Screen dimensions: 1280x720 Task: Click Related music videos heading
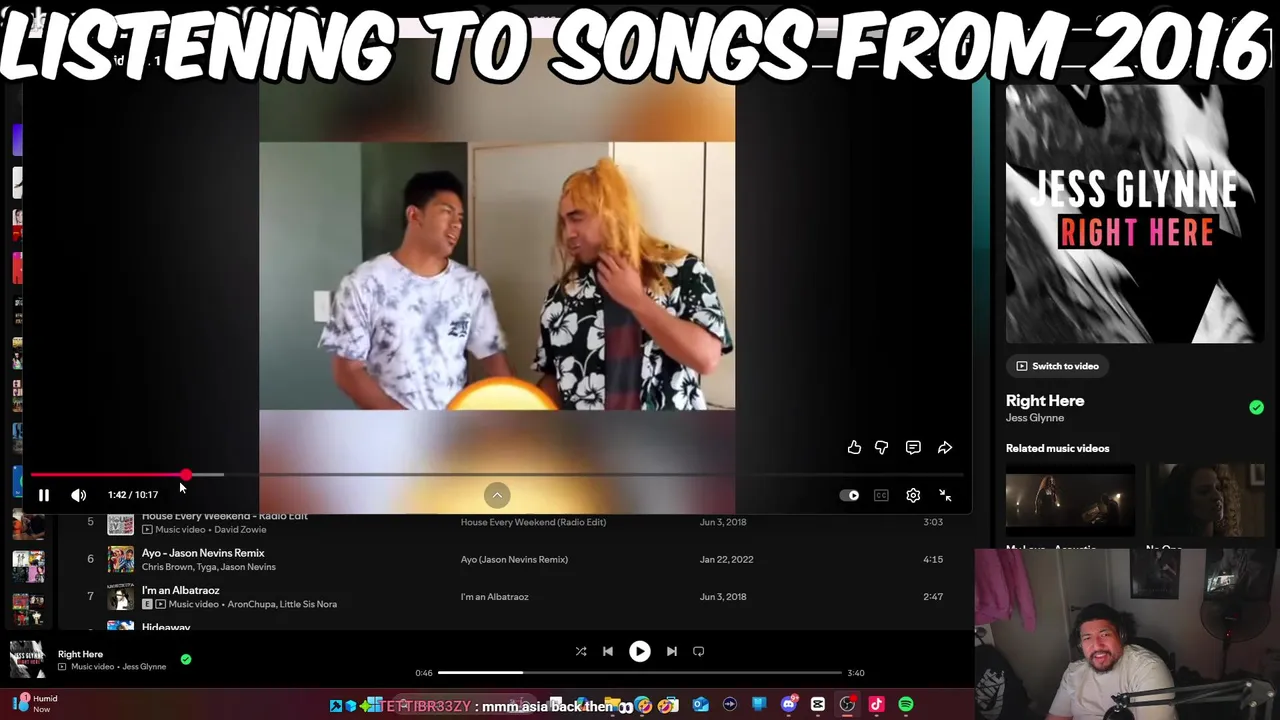[1057, 448]
